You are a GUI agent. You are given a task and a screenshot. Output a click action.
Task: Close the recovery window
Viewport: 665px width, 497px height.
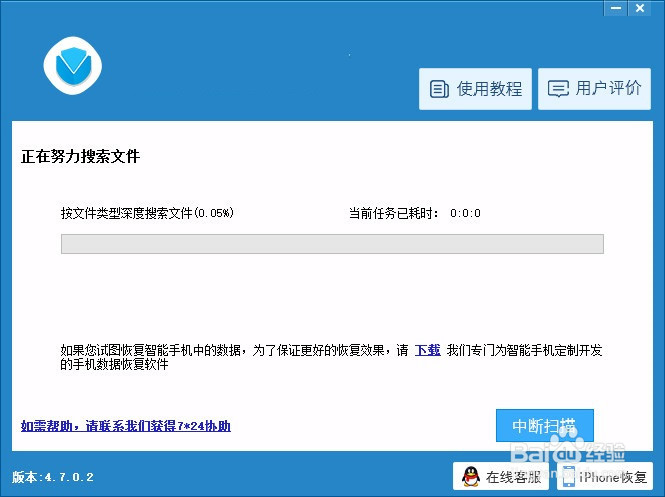coord(640,8)
